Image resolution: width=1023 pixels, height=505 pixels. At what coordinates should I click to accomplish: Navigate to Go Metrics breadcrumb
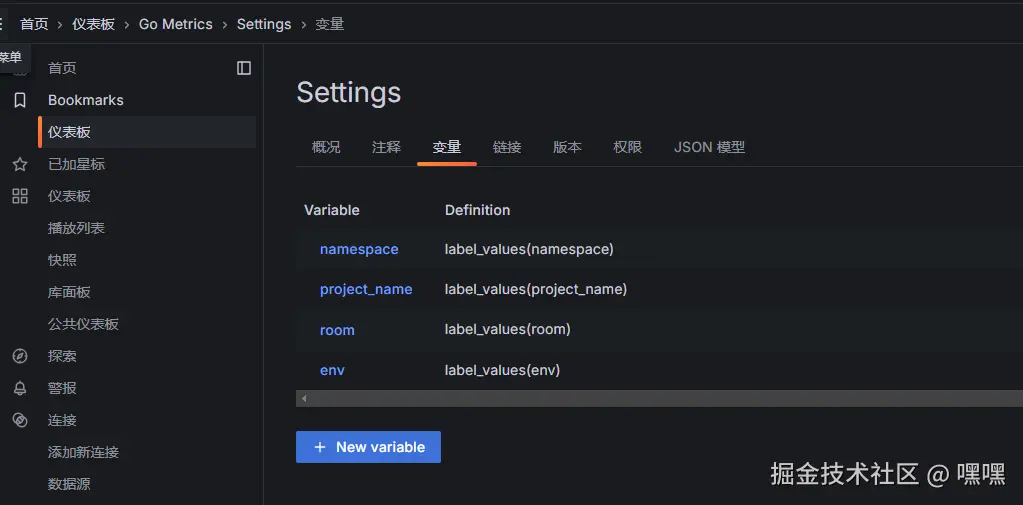[175, 24]
